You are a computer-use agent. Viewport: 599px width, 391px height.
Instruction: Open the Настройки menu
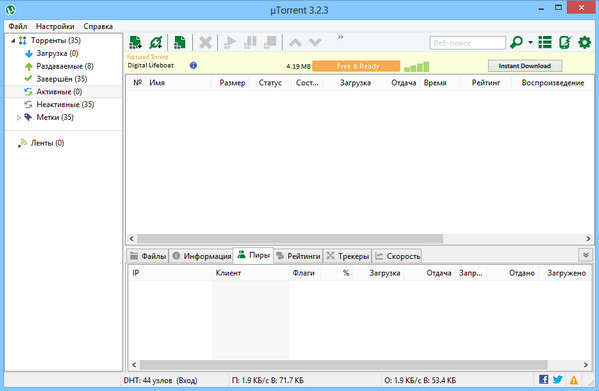pos(55,26)
